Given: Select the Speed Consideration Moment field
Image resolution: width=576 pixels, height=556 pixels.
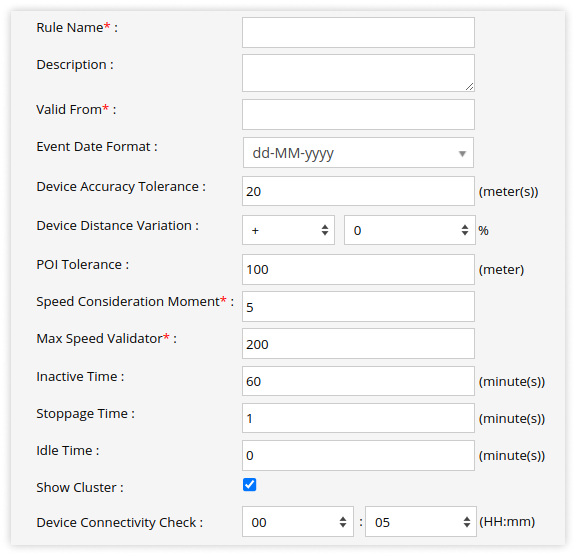Looking at the screenshot, I should (x=358, y=306).
